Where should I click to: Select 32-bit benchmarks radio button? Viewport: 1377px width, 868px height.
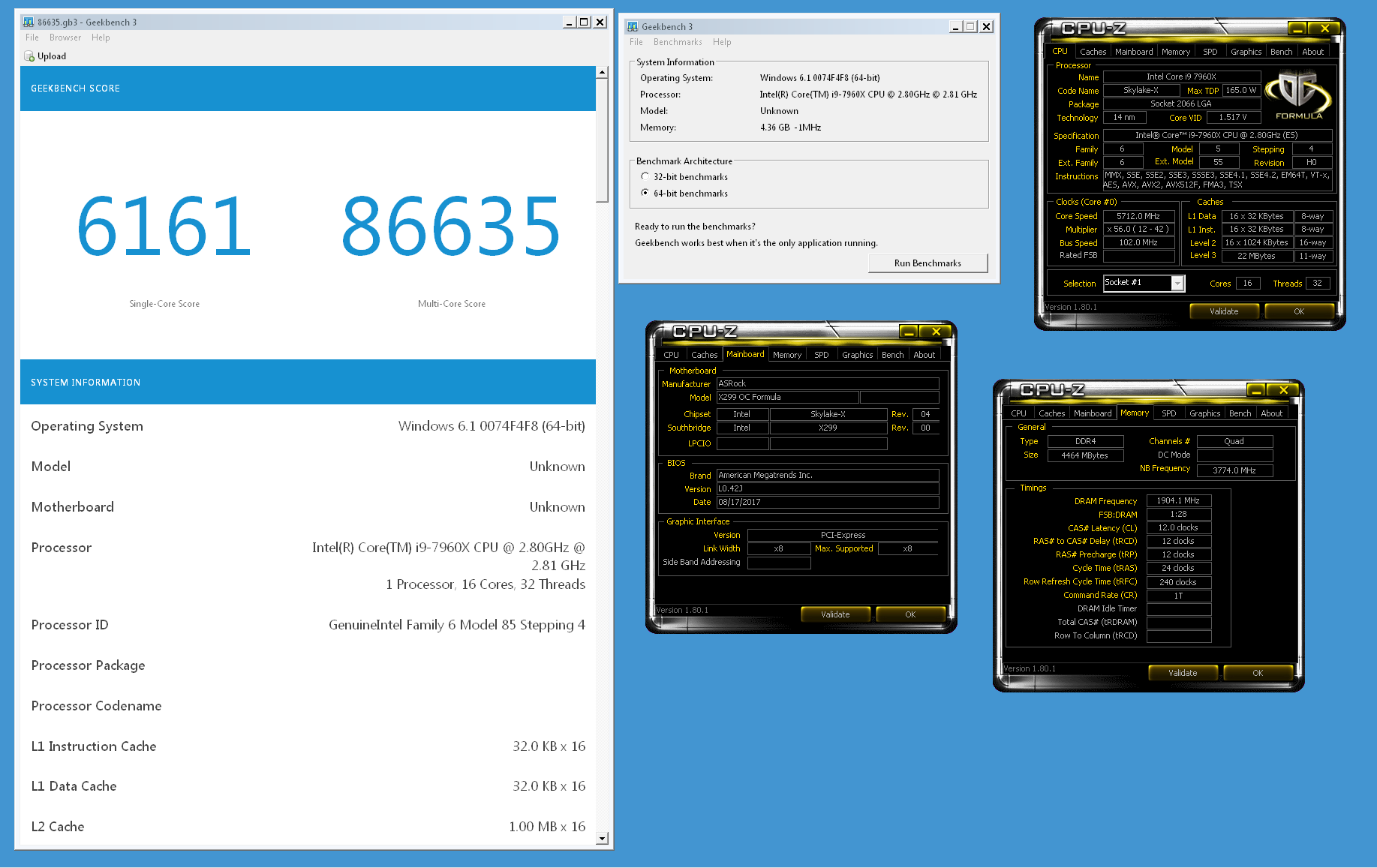pyautogui.click(x=645, y=176)
